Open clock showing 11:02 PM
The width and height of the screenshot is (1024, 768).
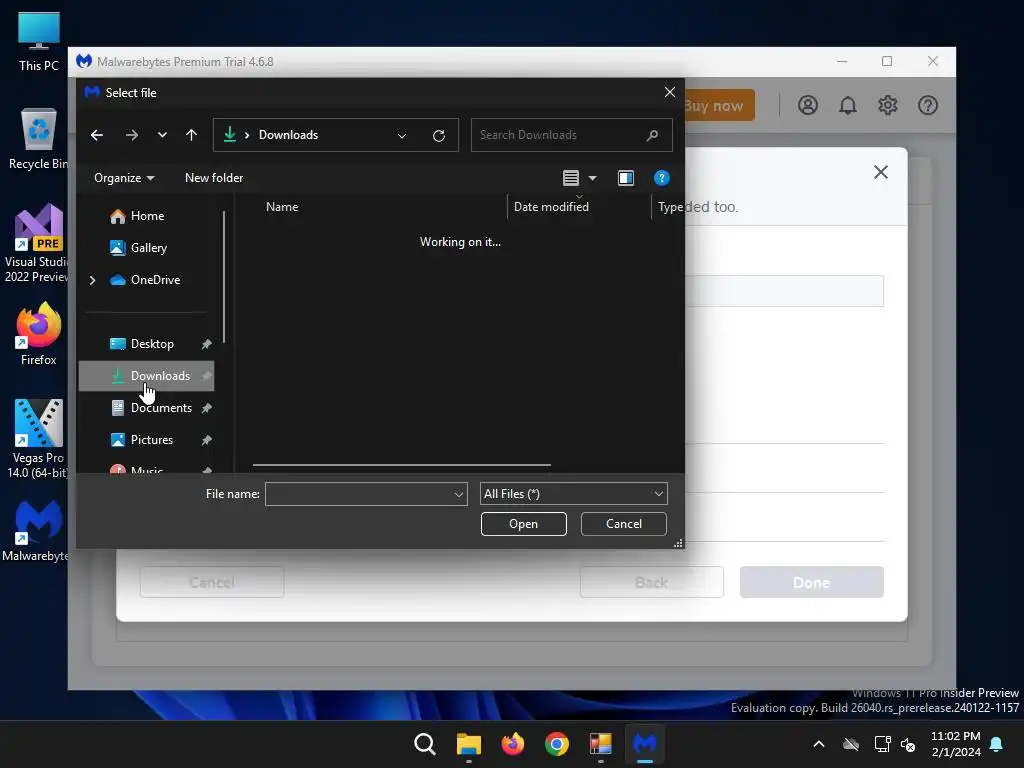click(955, 744)
